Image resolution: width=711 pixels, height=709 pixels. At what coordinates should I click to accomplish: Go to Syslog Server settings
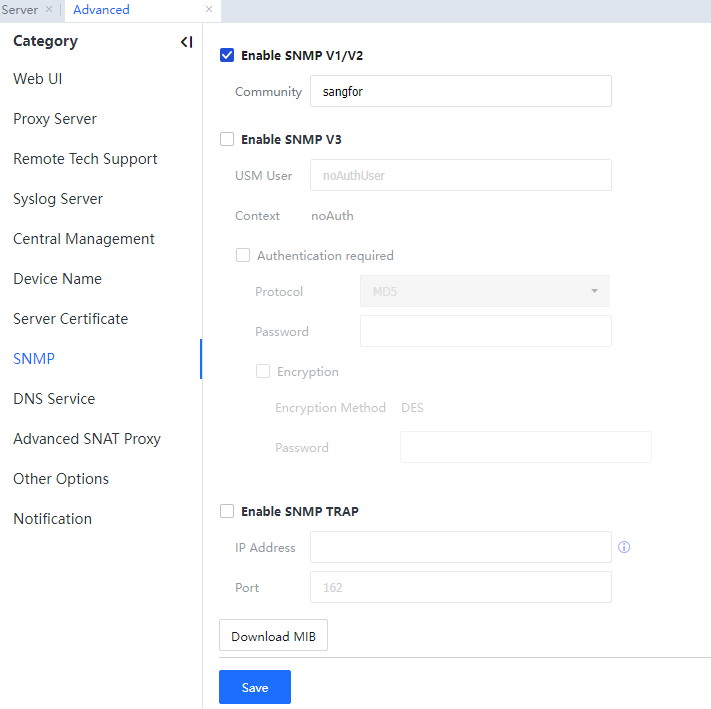click(x=58, y=199)
